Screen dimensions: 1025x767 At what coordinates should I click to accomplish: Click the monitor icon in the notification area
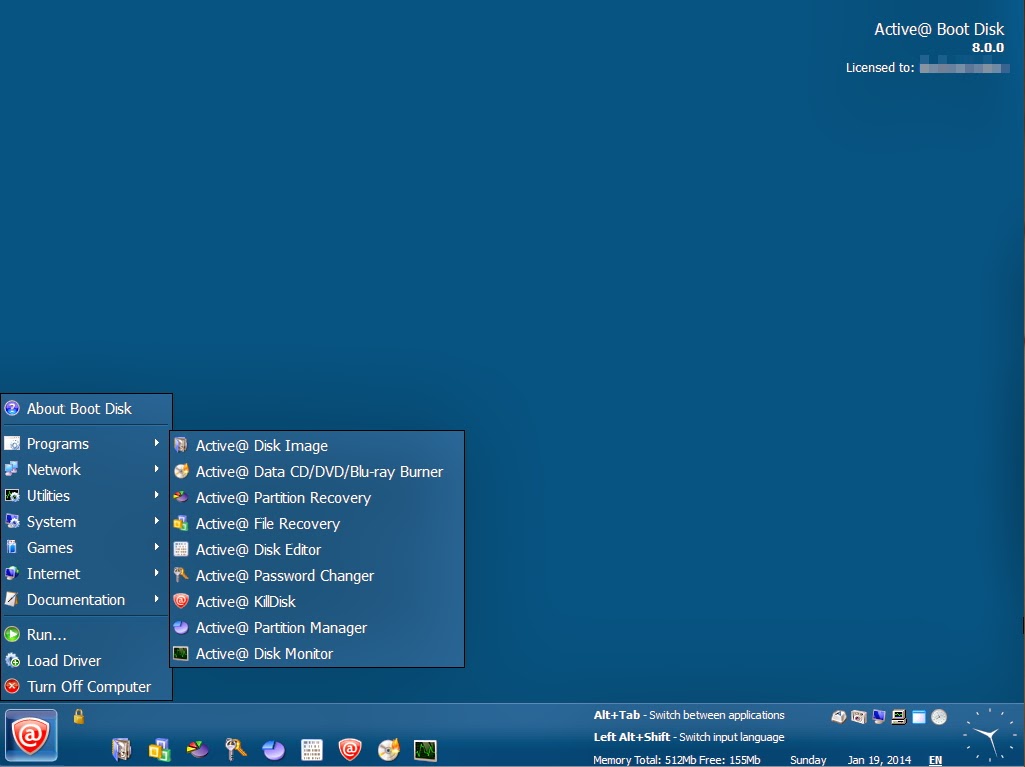coord(878,717)
